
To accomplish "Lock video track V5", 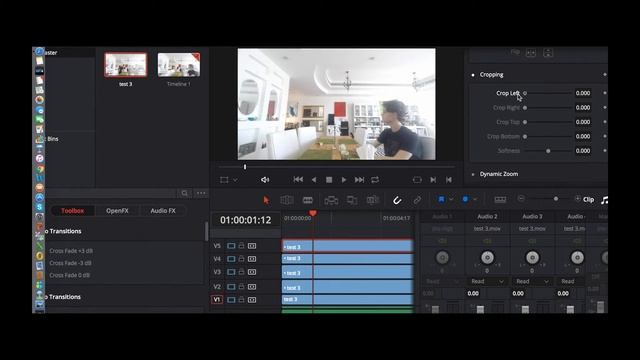I will (241, 245).
